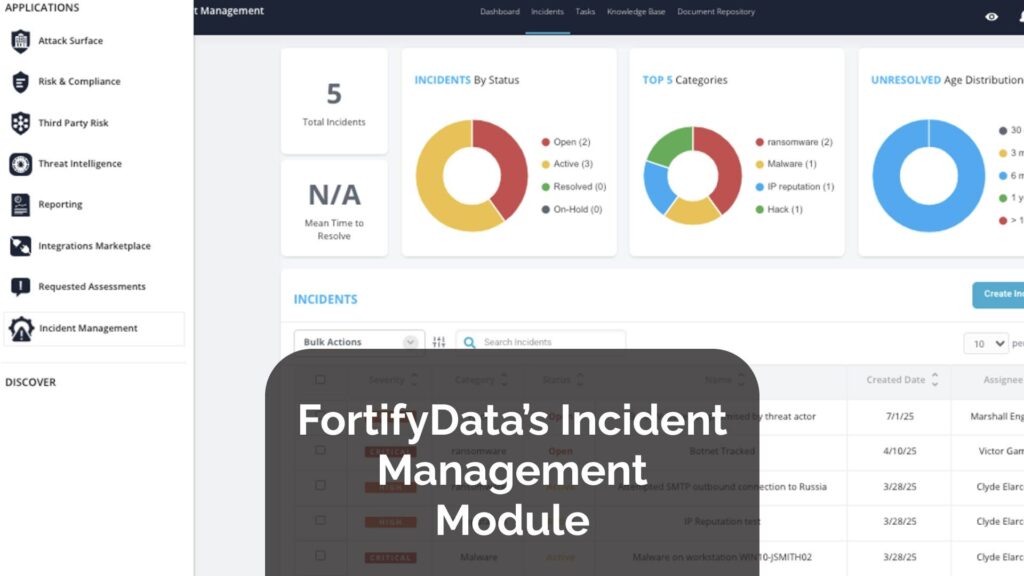Click the filter sliders icon beside search
Image resolution: width=1024 pixels, height=576 pixels.
(x=439, y=342)
